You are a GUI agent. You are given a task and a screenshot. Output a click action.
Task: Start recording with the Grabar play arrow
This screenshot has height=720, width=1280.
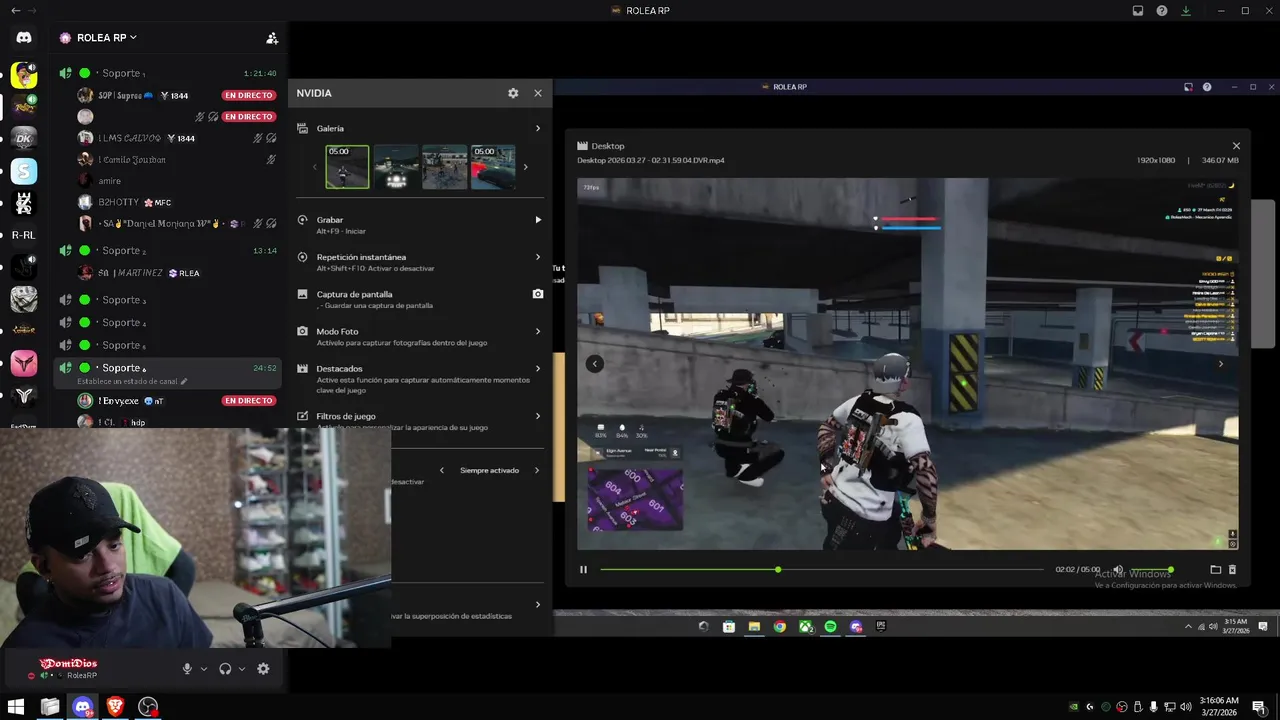point(538,220)
